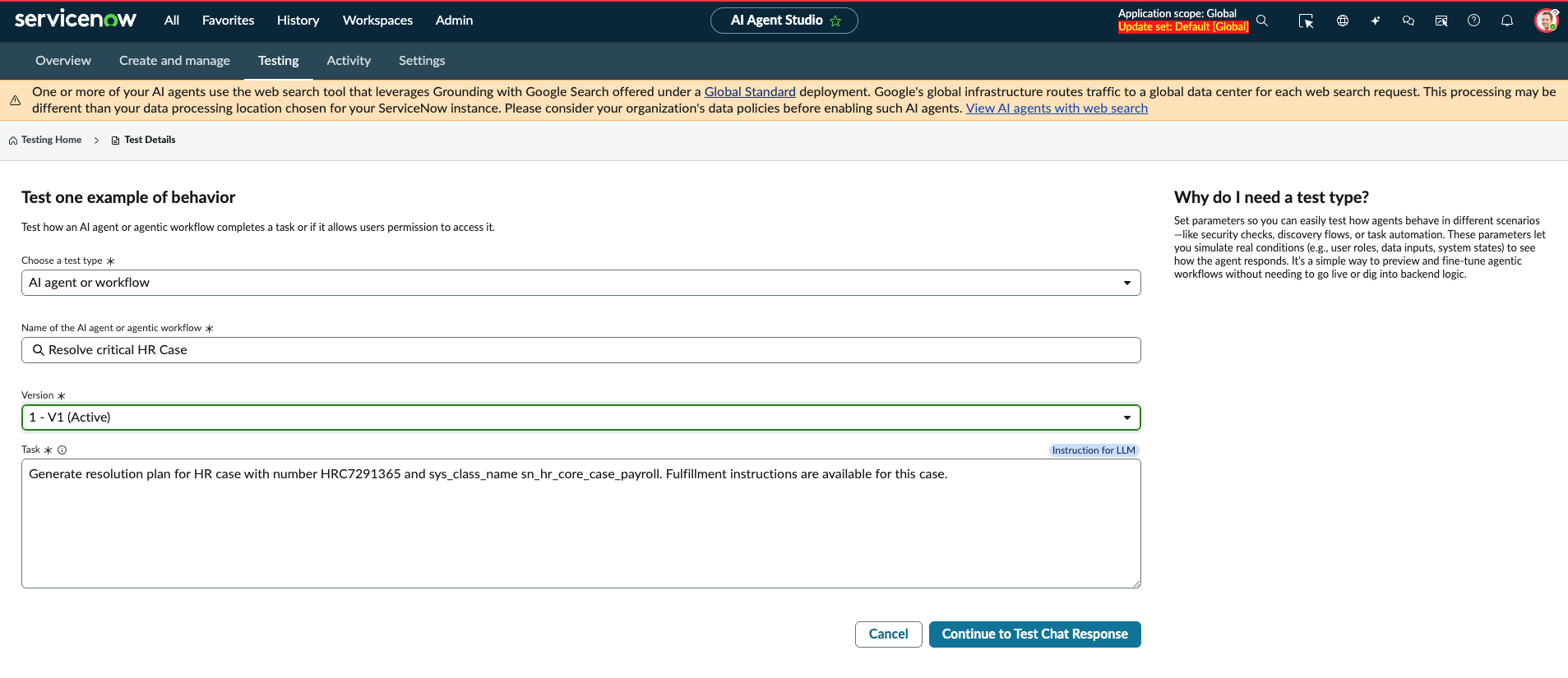This screenshot has width=1568, height=678.
Task: Select the Testing tab
Action: click(279, 61)
